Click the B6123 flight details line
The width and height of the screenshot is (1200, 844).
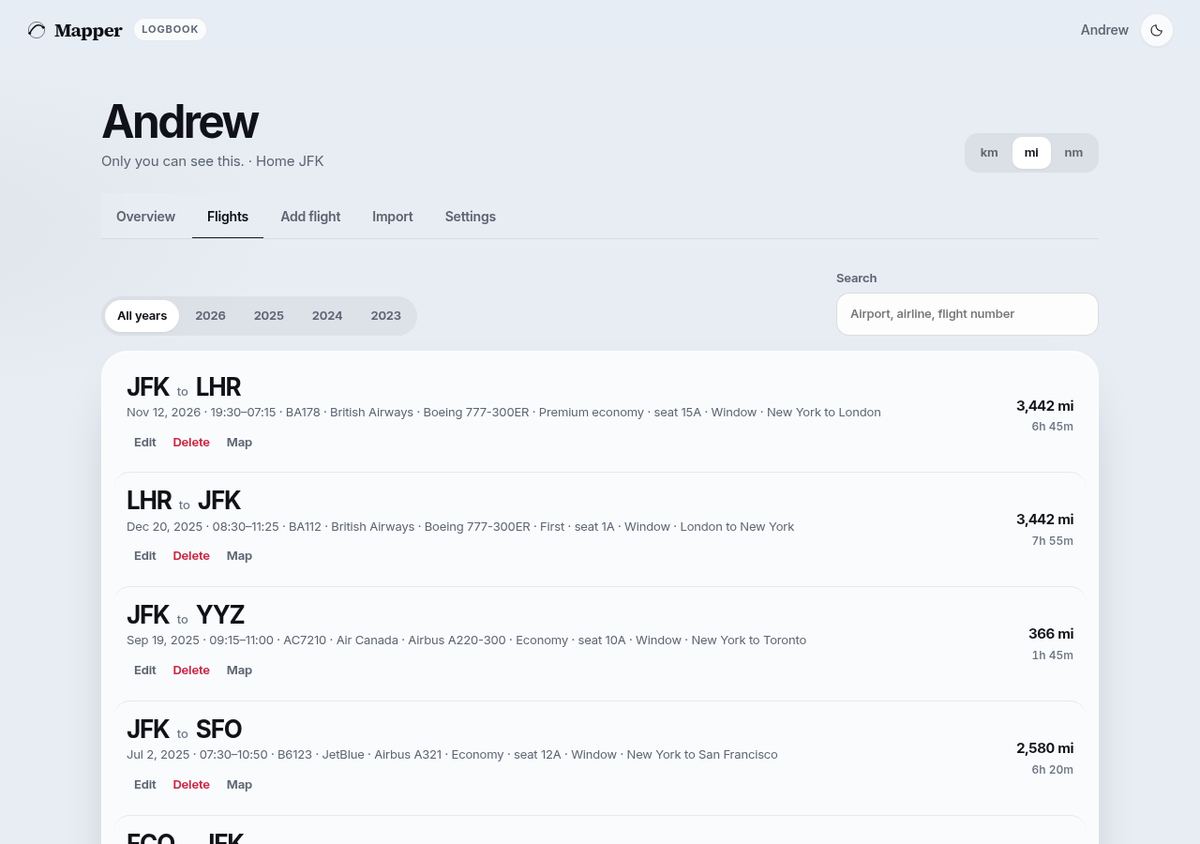[452, 754]
